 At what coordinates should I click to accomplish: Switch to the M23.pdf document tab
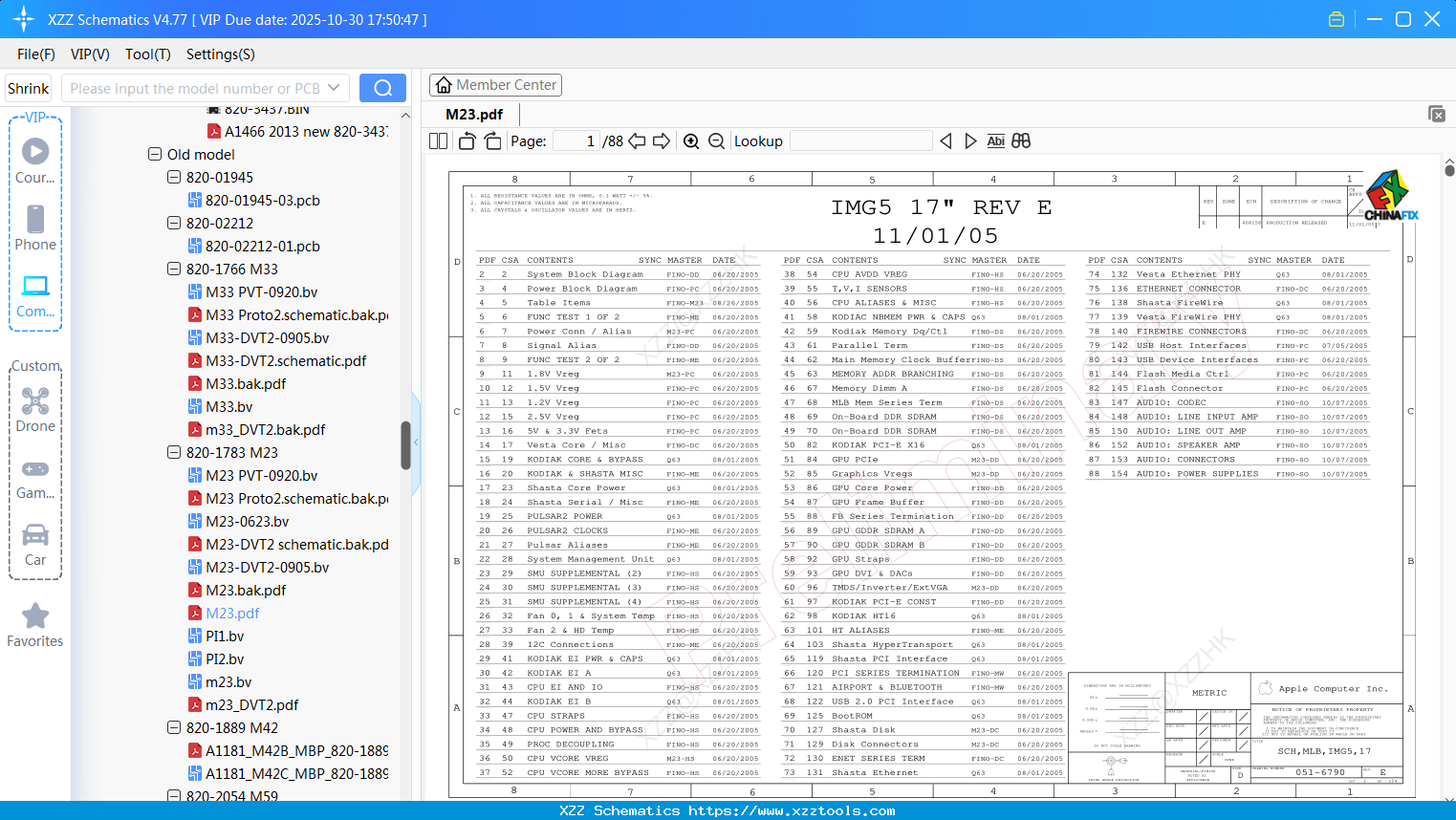tap(474, 115)
